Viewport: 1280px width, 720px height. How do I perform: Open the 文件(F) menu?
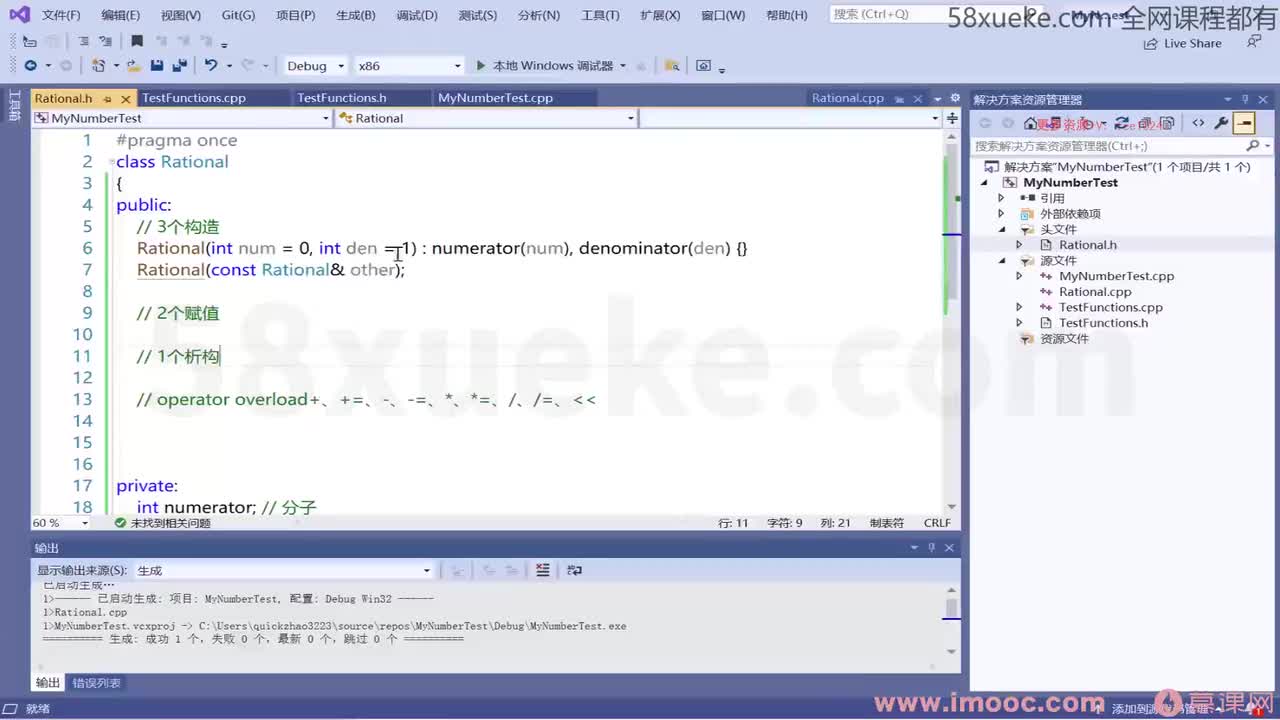(x=61, y=15)
